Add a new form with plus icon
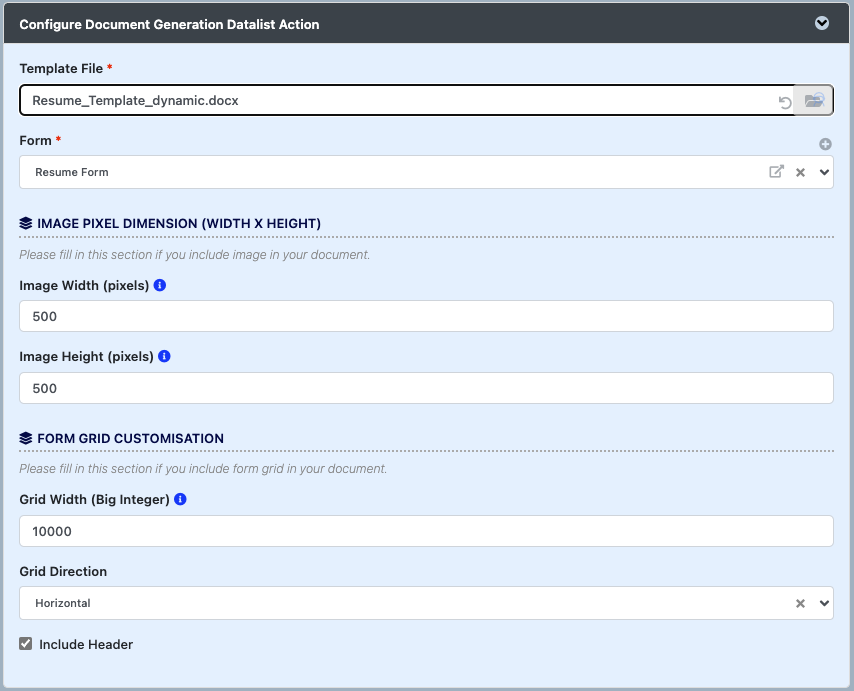 (x=825, y=144)
